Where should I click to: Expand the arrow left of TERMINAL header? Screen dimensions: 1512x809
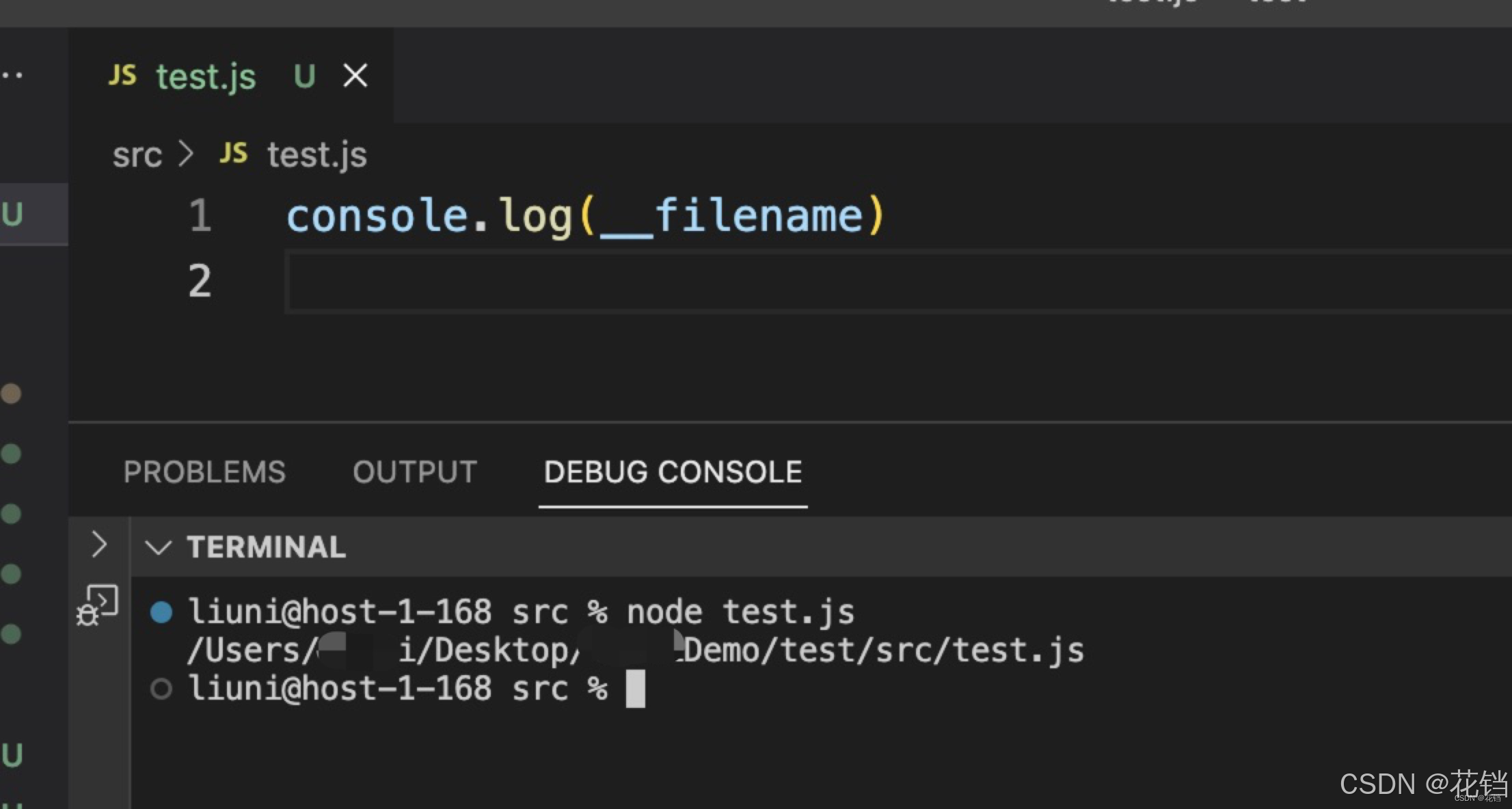click(99, 545)
